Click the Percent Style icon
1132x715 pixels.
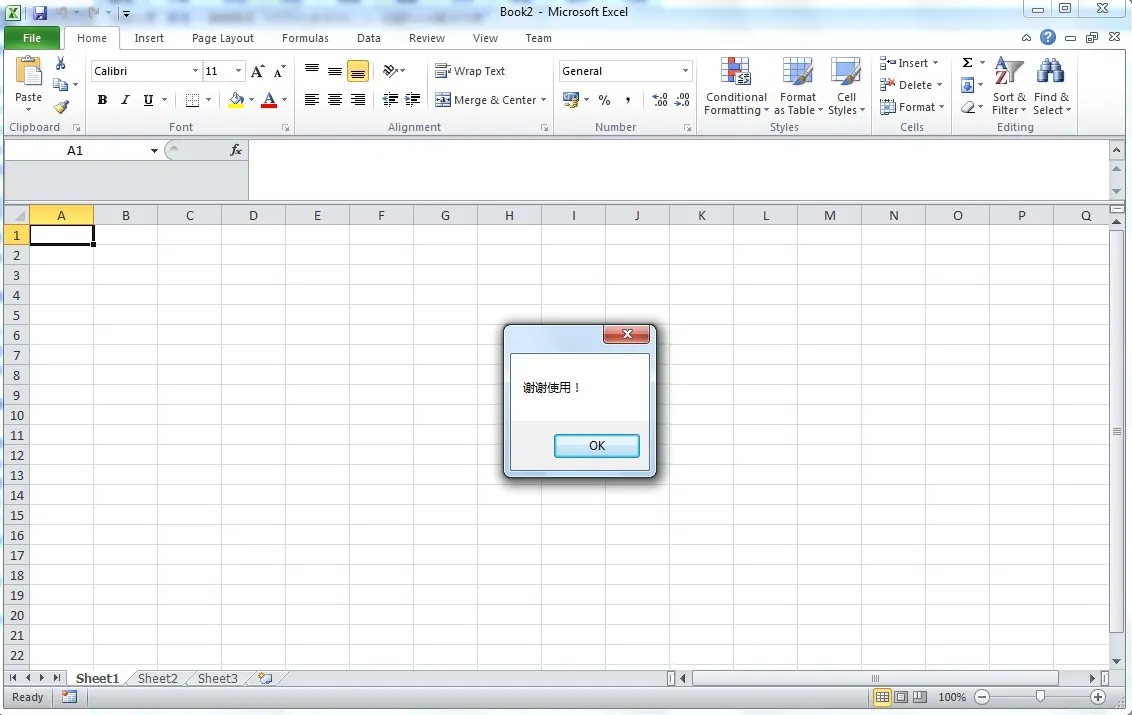click(x=604, y=100)
